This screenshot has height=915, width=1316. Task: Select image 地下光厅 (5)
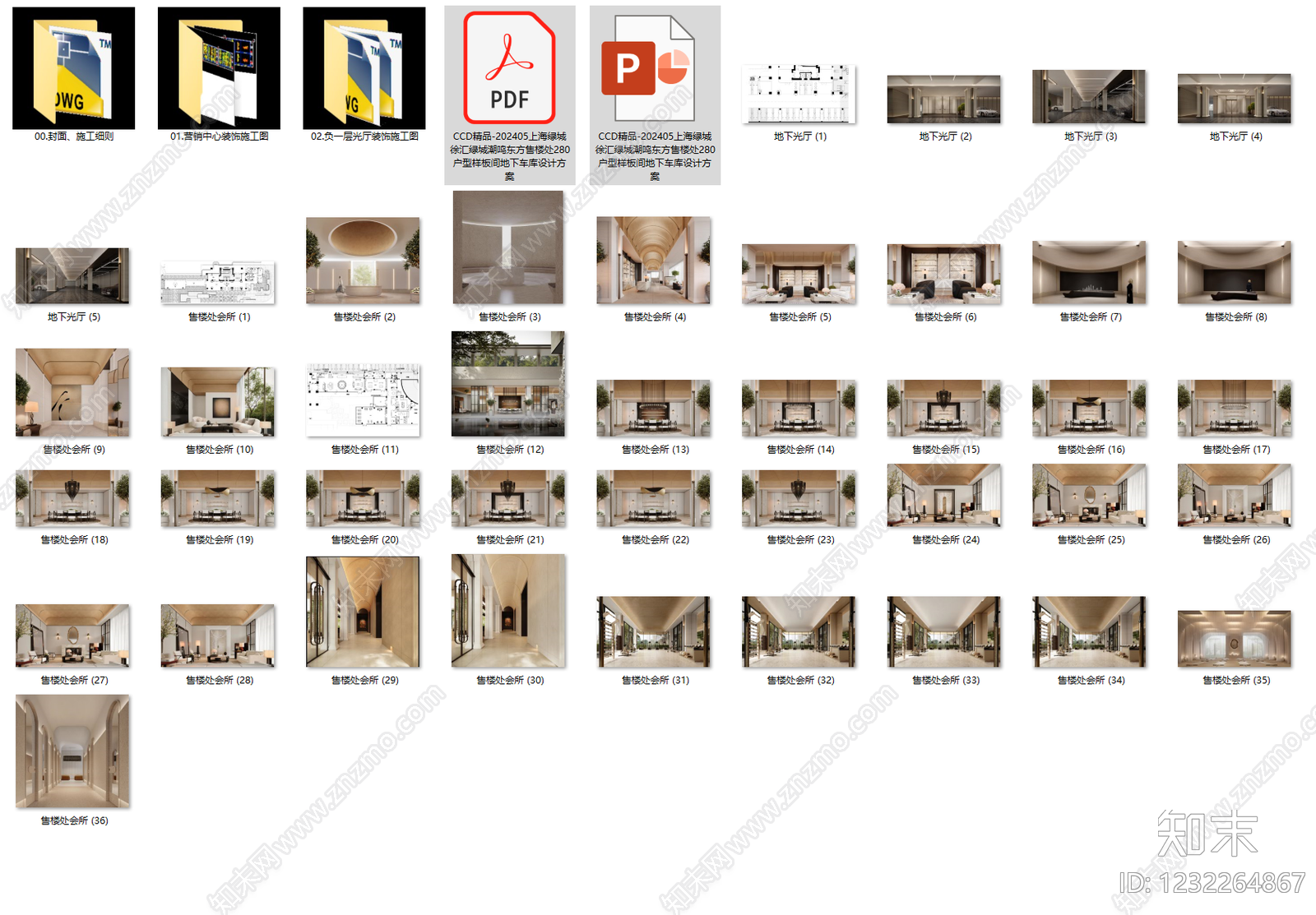pos(72,276)
